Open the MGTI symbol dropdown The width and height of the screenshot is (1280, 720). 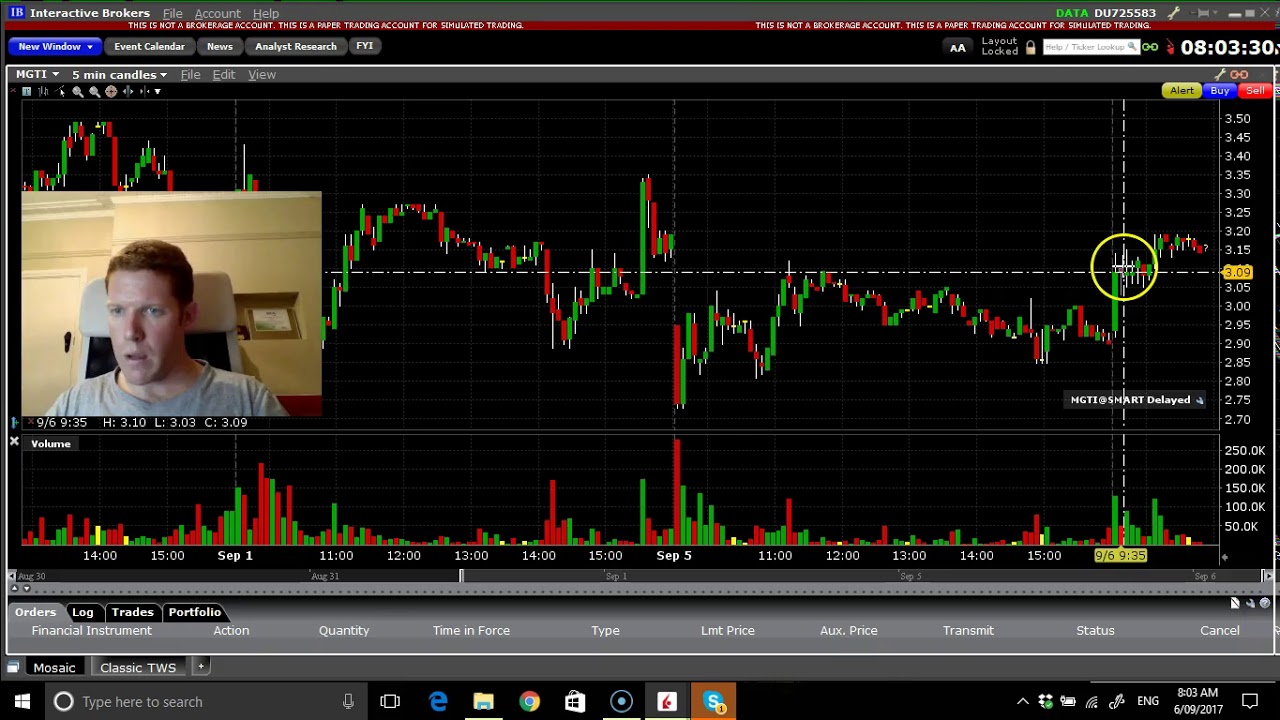tap(37, 74)
